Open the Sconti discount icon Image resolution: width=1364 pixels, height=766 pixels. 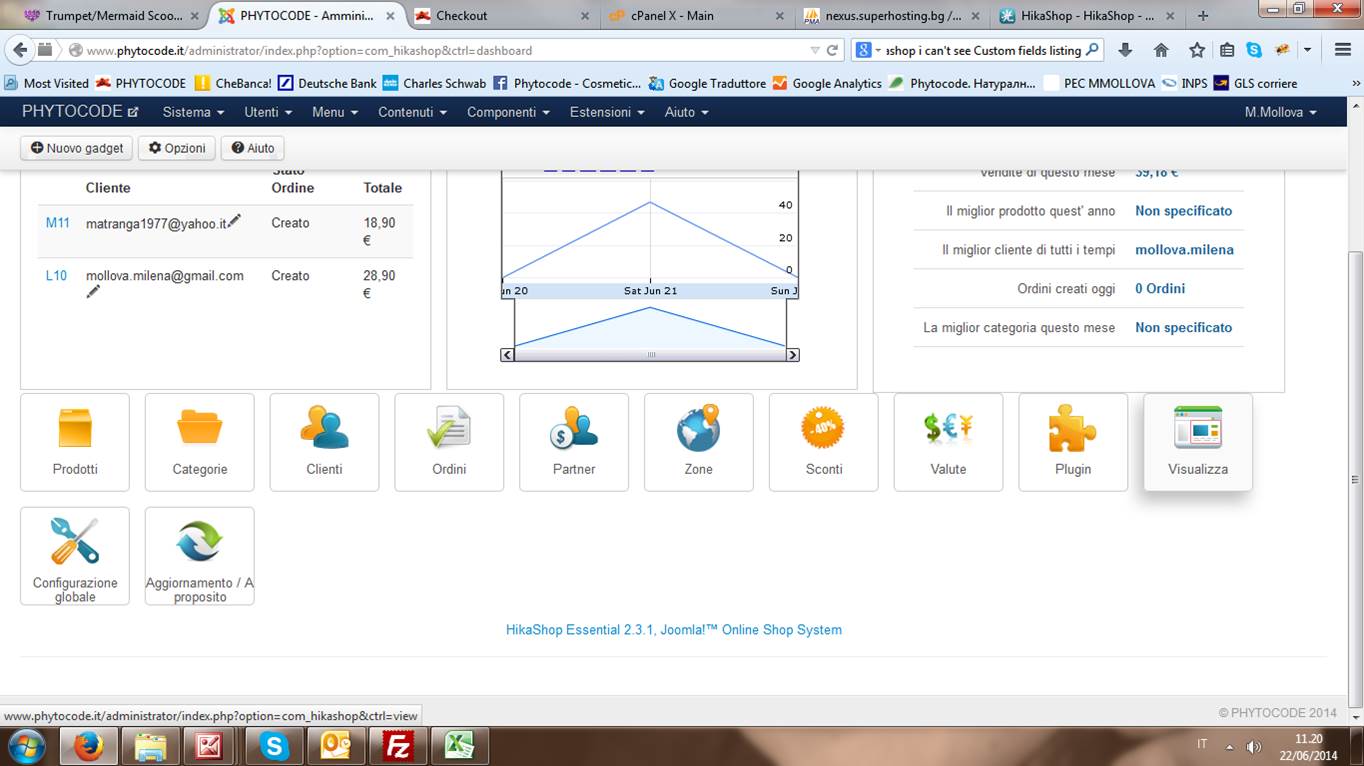click(x=824, y=442)
